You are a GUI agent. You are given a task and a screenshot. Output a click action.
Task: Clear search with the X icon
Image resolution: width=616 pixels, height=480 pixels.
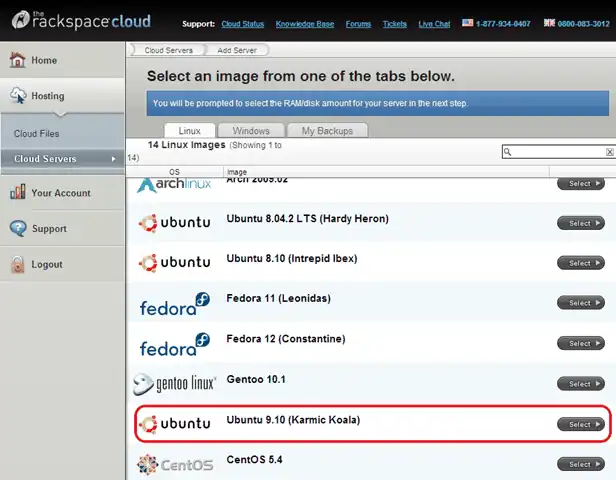coord(610,152)
